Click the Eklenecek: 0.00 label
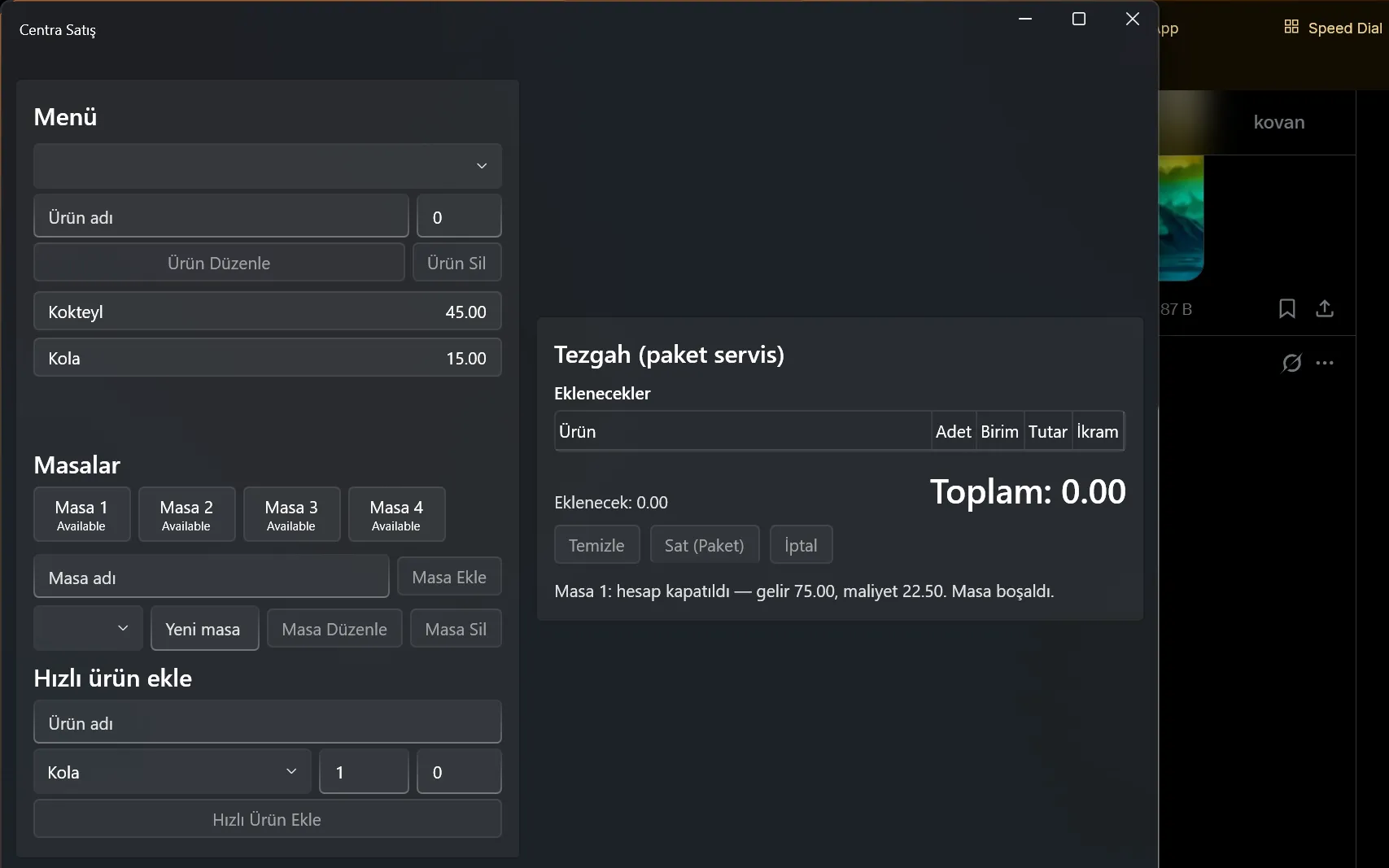 coord(611,502)
